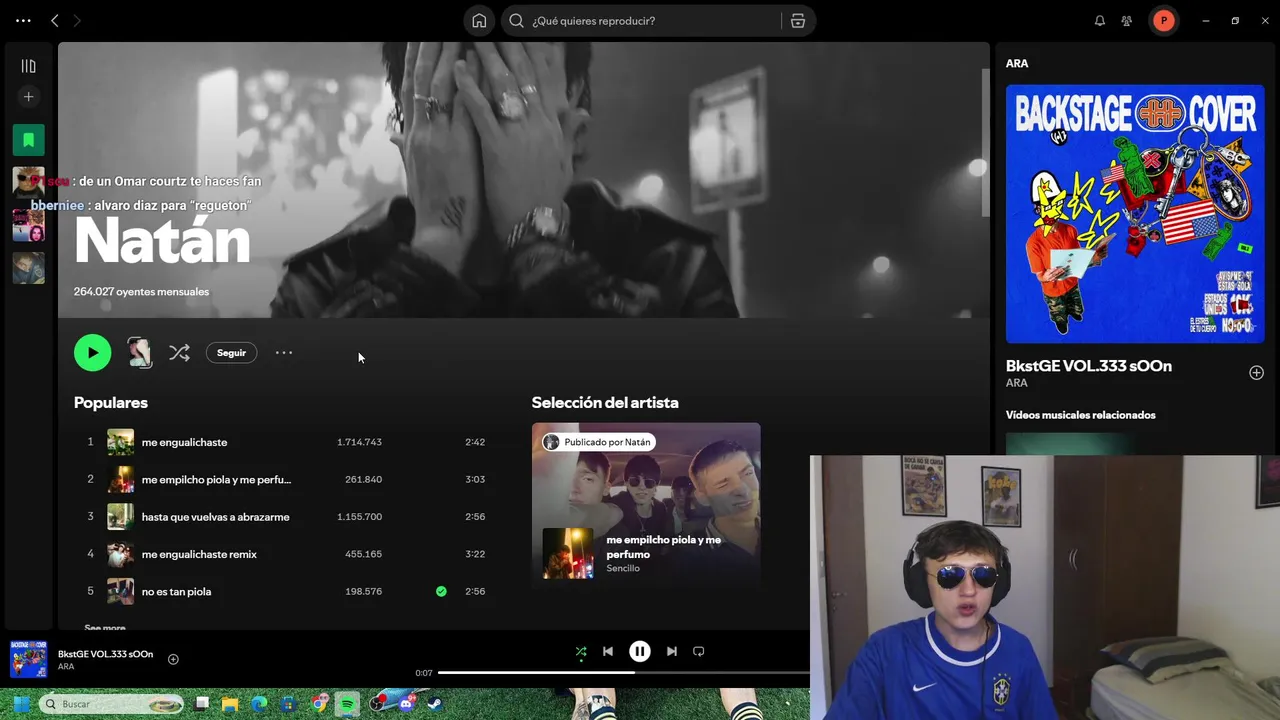Viewport: 1280px width, 720px height.
Task: Seek on the playback progress bar
Action: pos(623,673)
